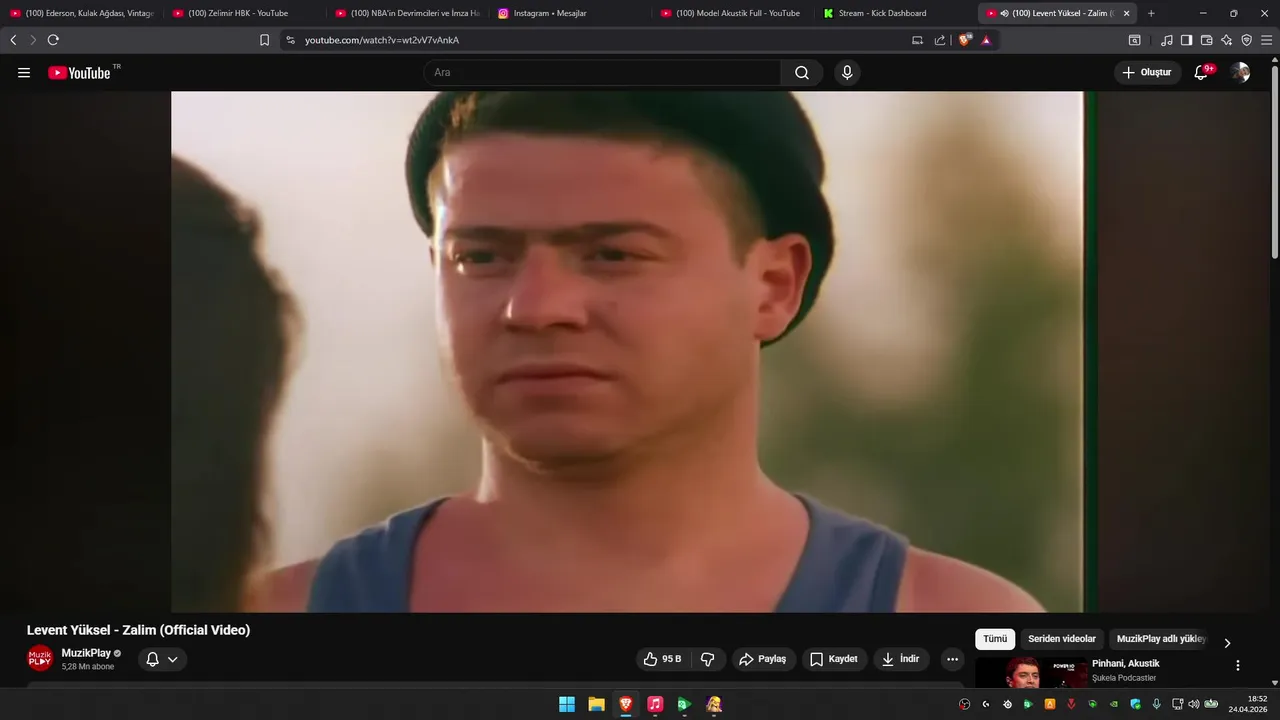
Task: Open the playlist music note icon
Action: [x=1166, y=40]
